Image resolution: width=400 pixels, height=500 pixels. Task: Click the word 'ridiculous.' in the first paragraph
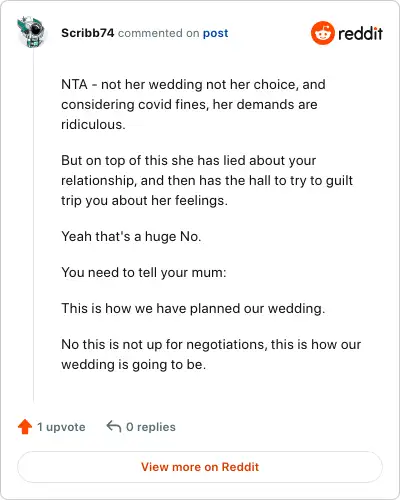(93, 124)
